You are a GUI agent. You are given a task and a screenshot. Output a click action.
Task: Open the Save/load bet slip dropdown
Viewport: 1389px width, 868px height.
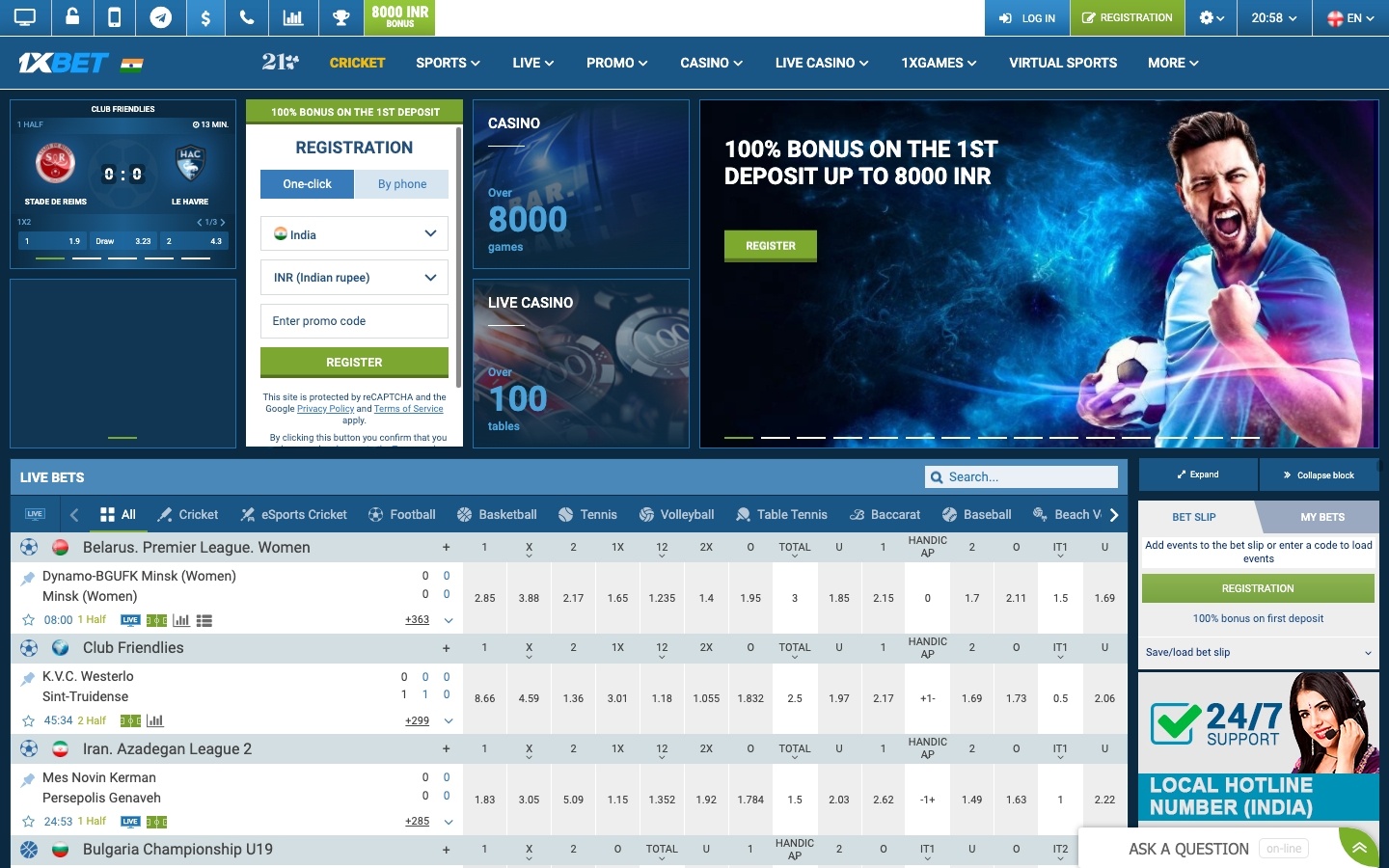tap(1258, 653)
